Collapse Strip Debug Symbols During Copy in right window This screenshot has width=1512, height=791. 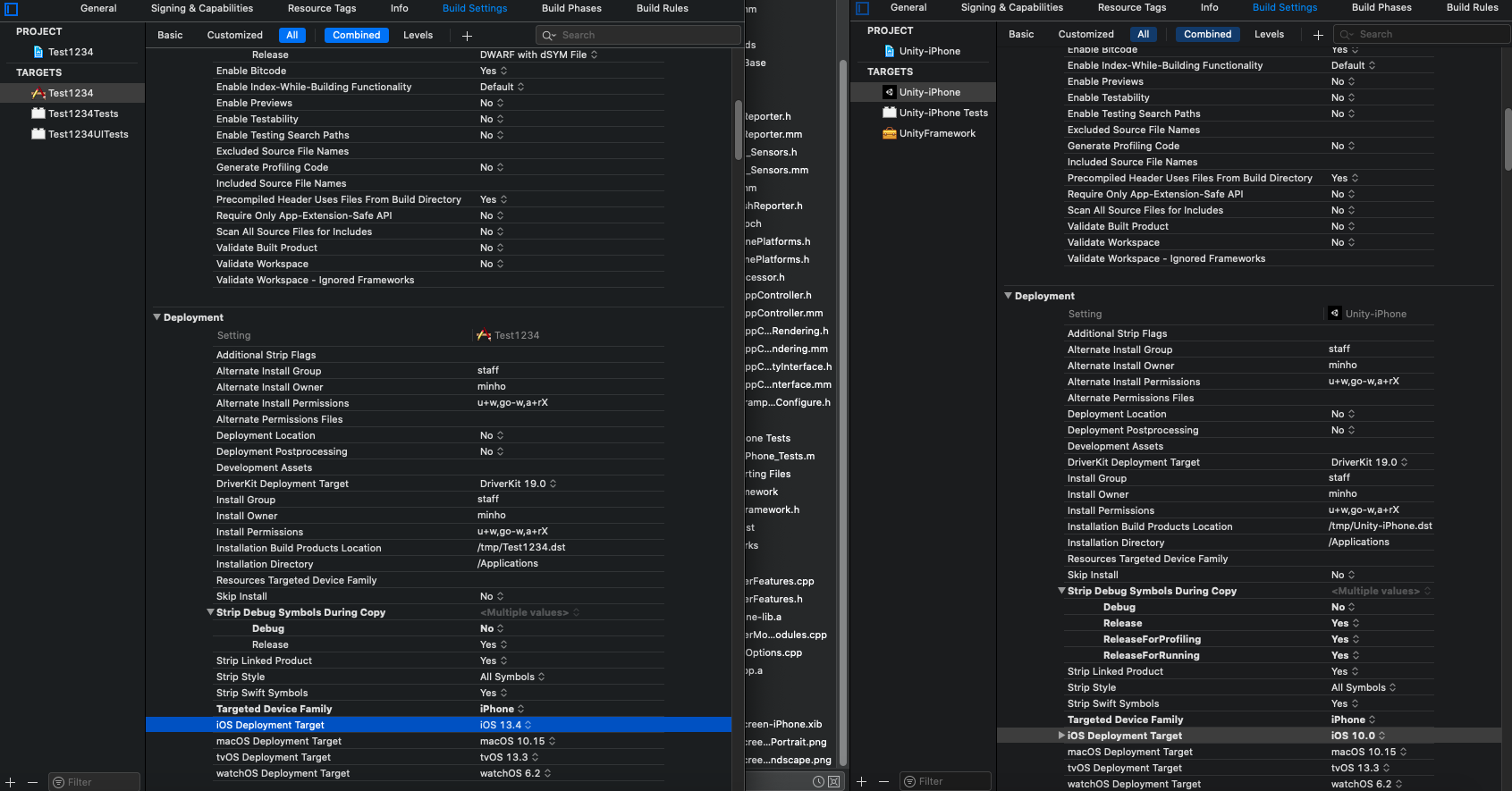click(x=1062, y=591)
